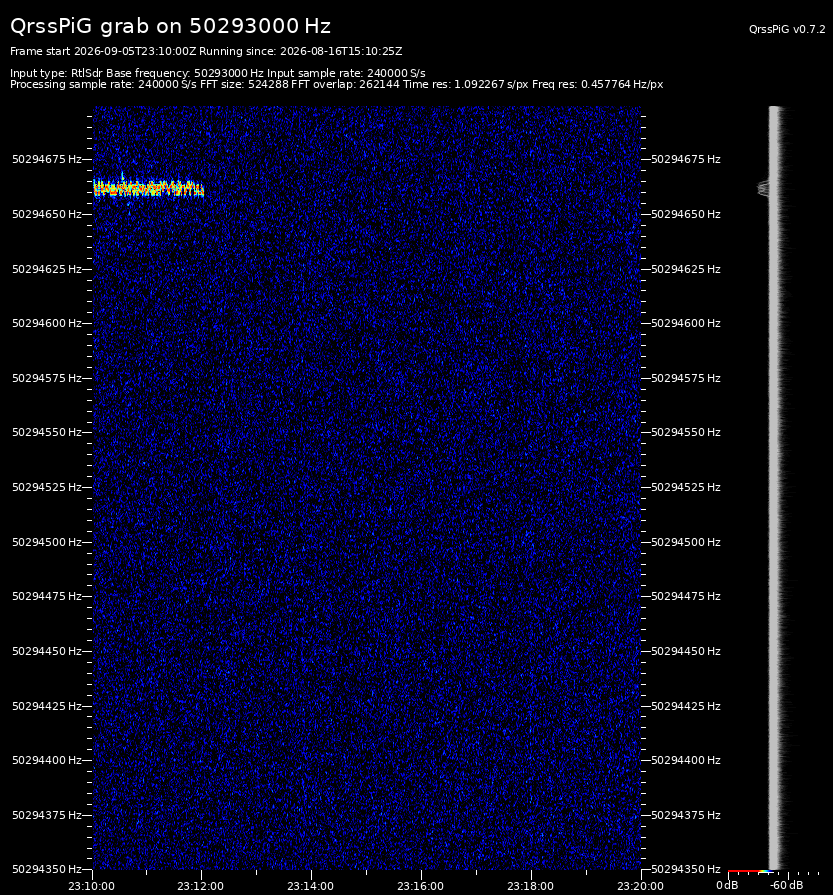Click the red-to-blue color scale bar

pyautogui.click(x=750, y=872)
